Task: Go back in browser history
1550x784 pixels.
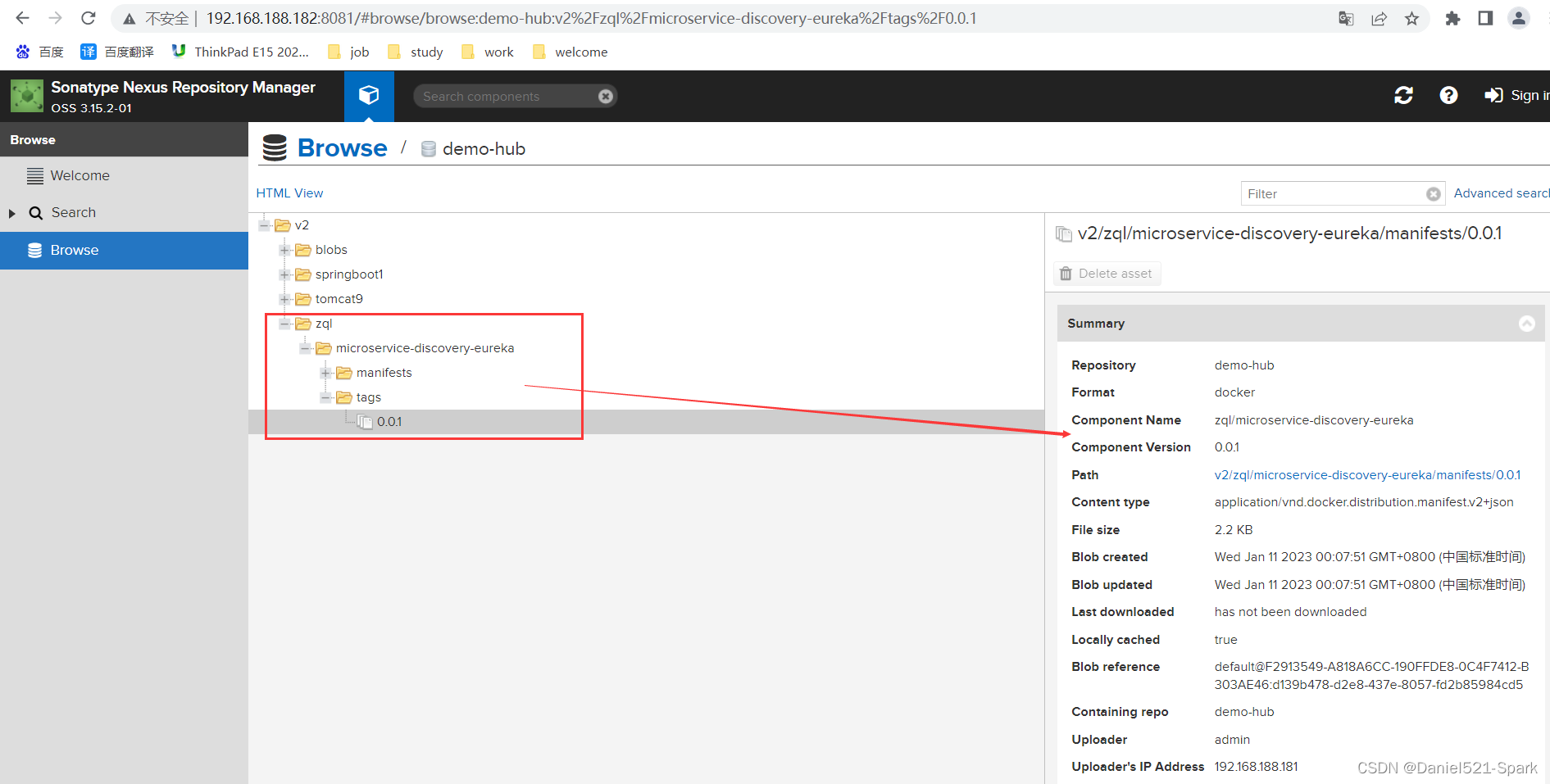Action: [22, 18]
